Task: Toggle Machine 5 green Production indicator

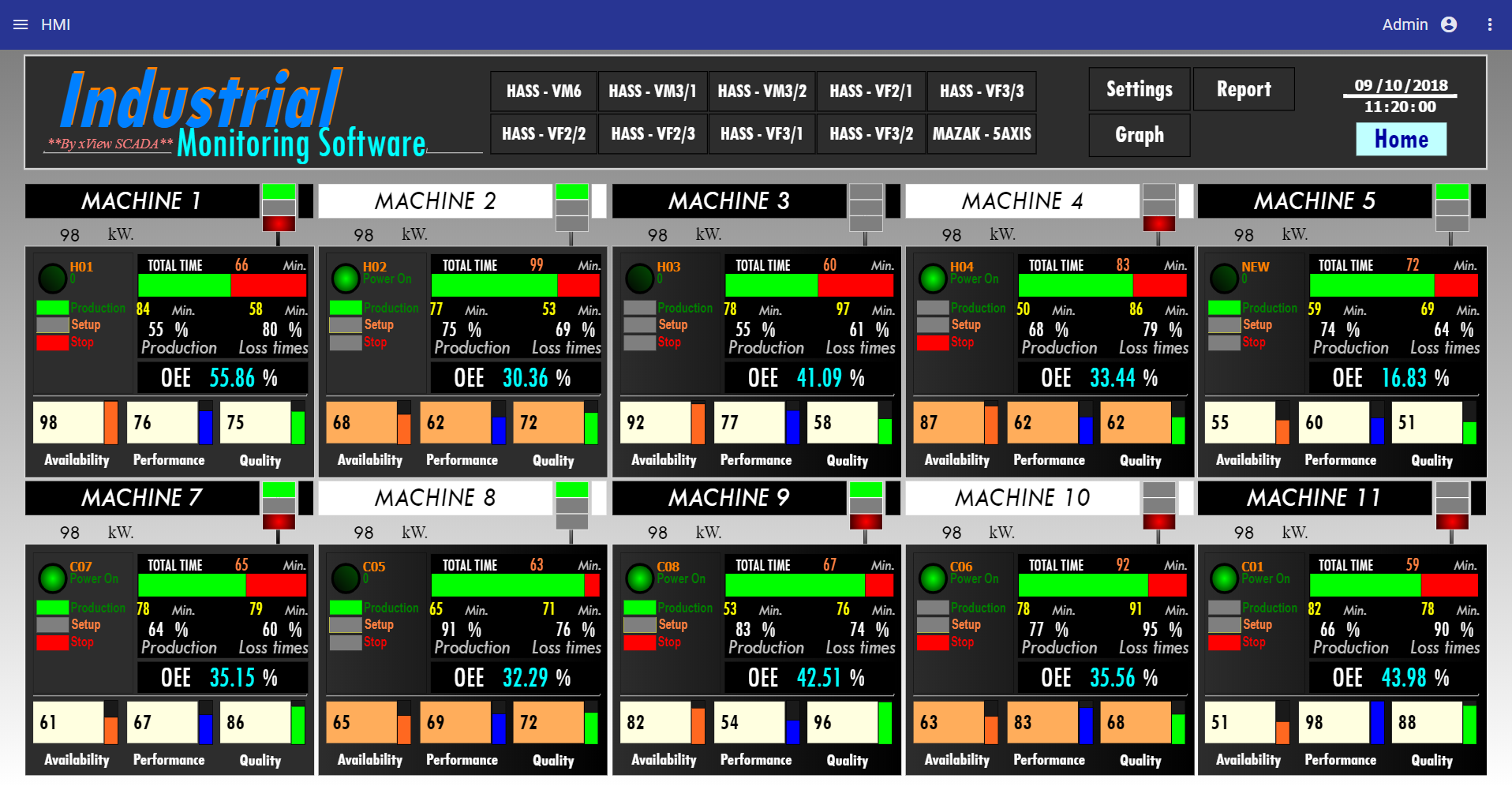Action: [x=1224, y=308]
